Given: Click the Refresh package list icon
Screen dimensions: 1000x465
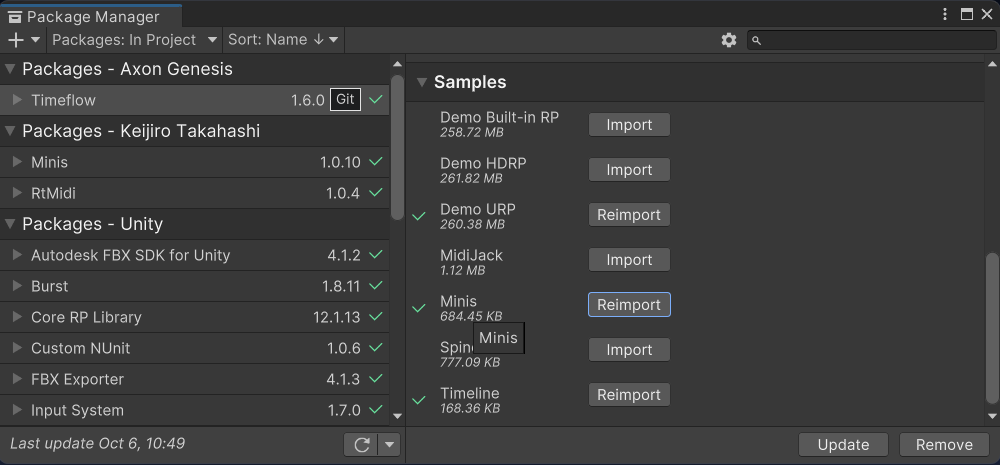Looking at the screenshot, I should 362,445.
